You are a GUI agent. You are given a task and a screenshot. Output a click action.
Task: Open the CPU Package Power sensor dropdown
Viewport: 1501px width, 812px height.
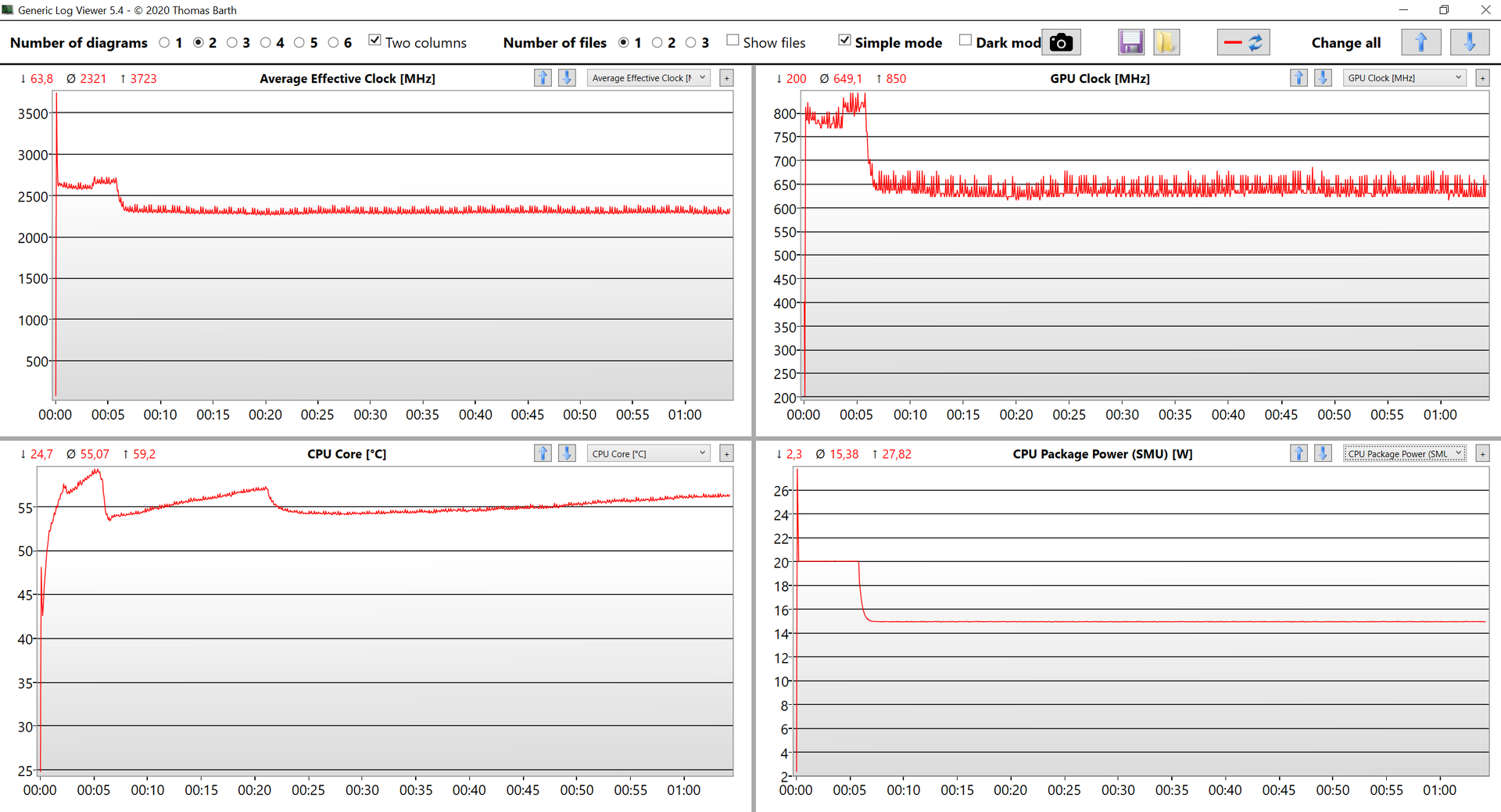(x=1405, y=454)
